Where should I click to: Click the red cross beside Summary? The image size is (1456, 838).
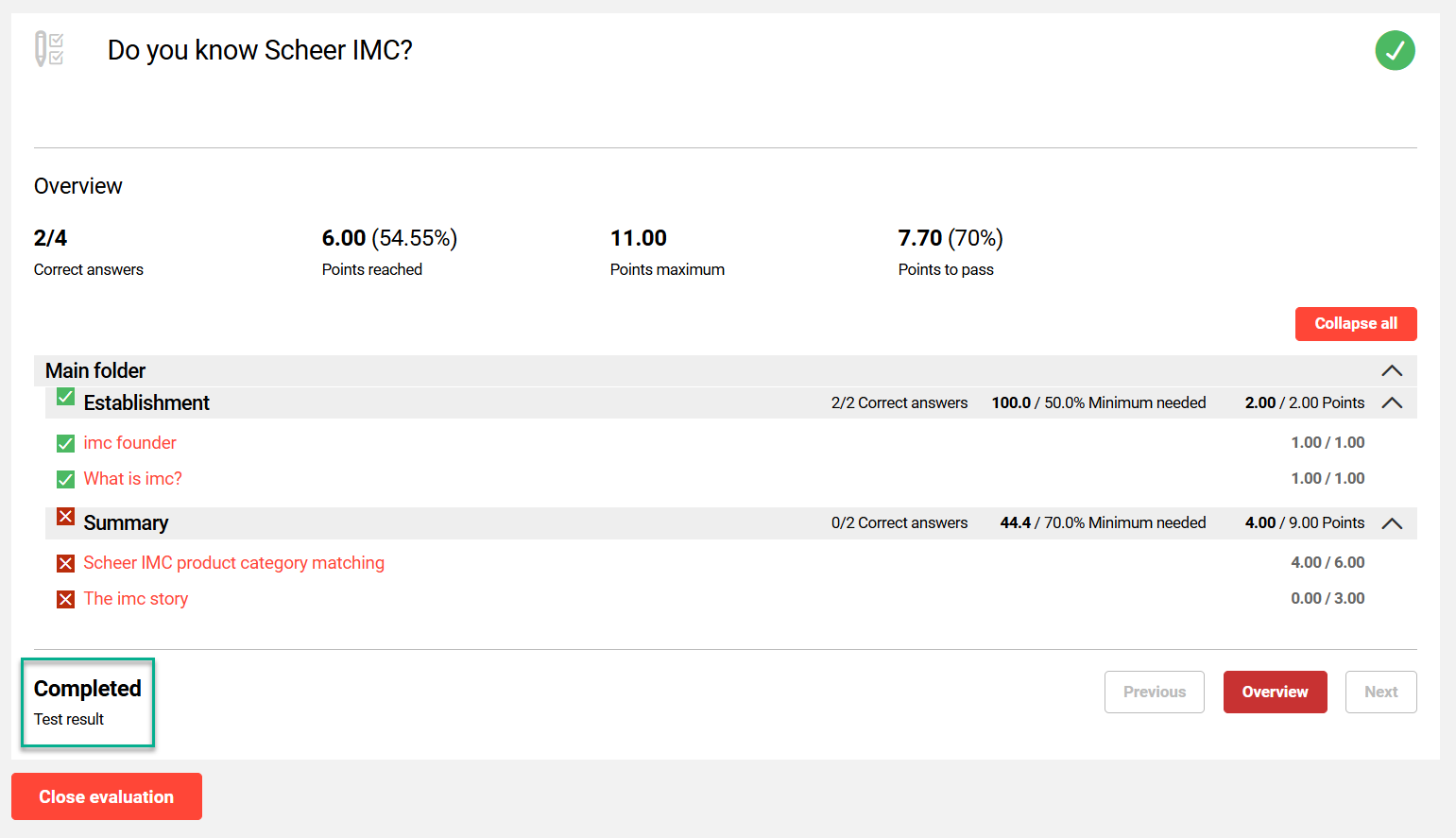coord(65,517)
